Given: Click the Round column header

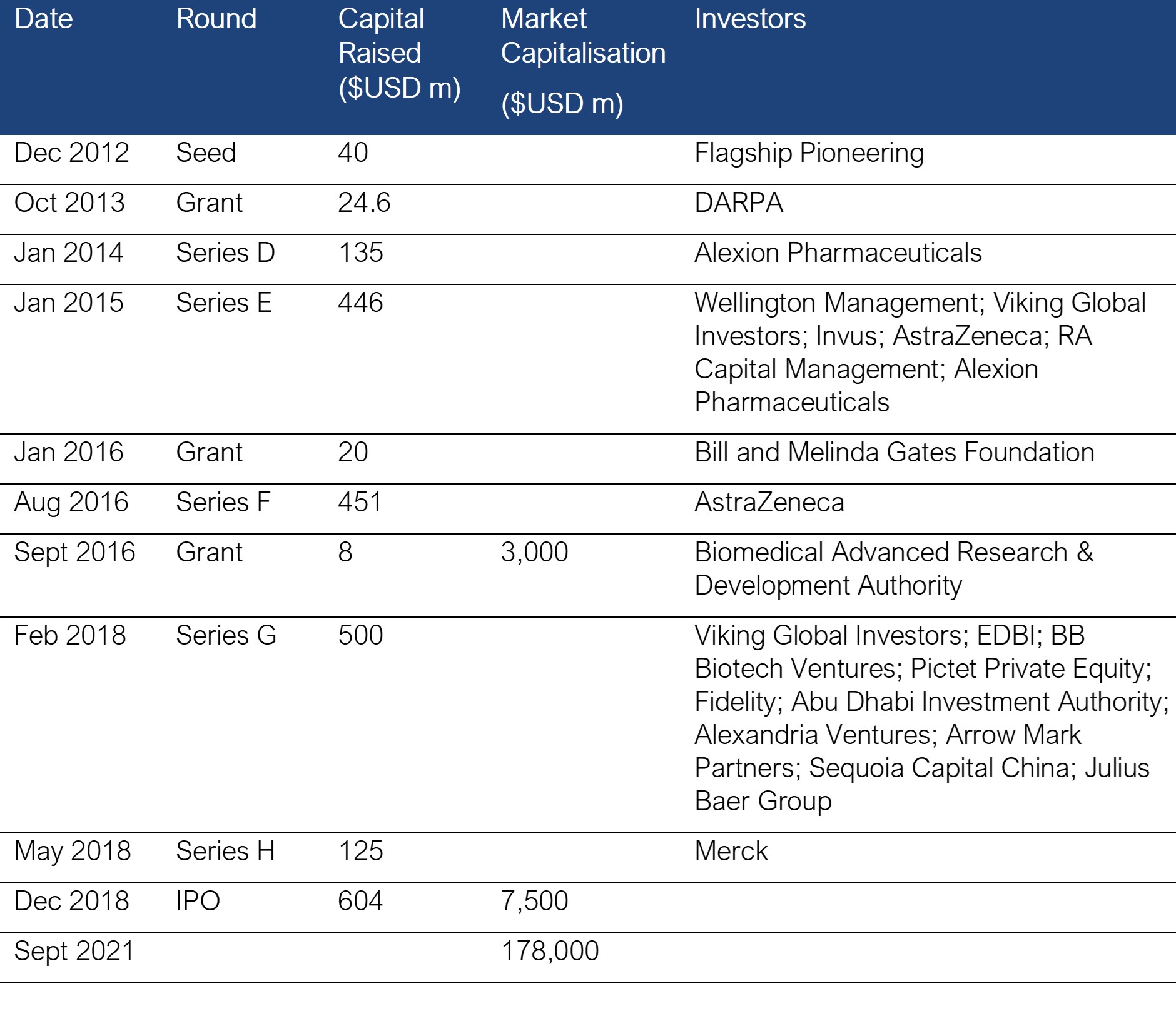Looking at the screenshot, I should pos(216,19).
